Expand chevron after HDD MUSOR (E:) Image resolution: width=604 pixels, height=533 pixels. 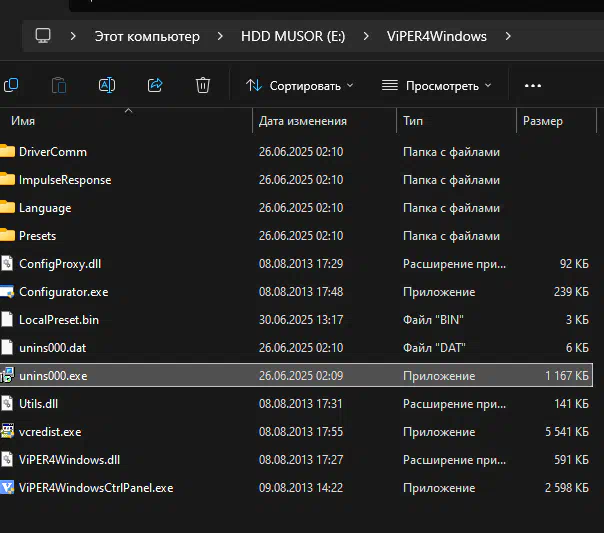pos(366,36)
